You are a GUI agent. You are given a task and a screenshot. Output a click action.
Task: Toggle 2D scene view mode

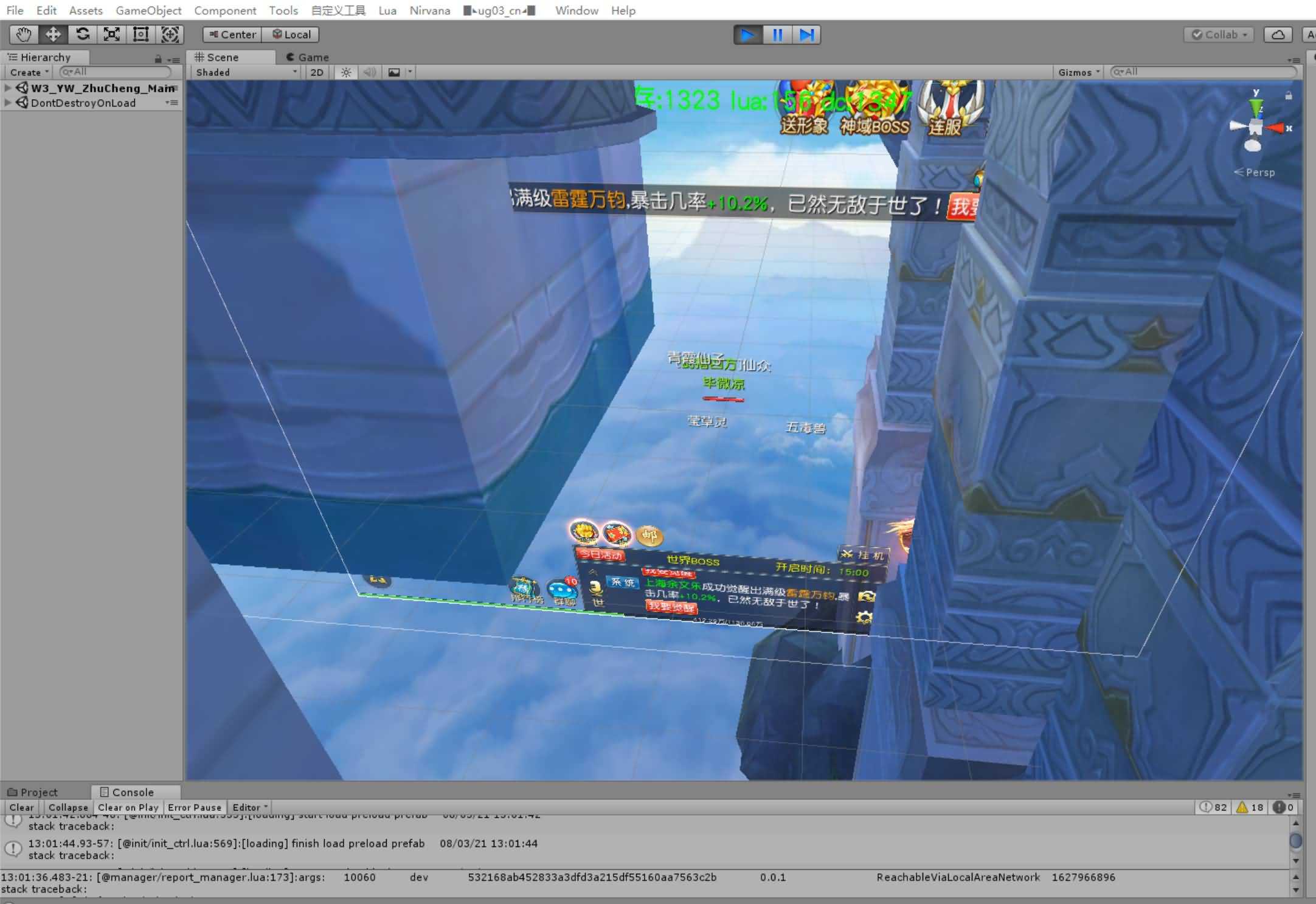pos(317,72)
